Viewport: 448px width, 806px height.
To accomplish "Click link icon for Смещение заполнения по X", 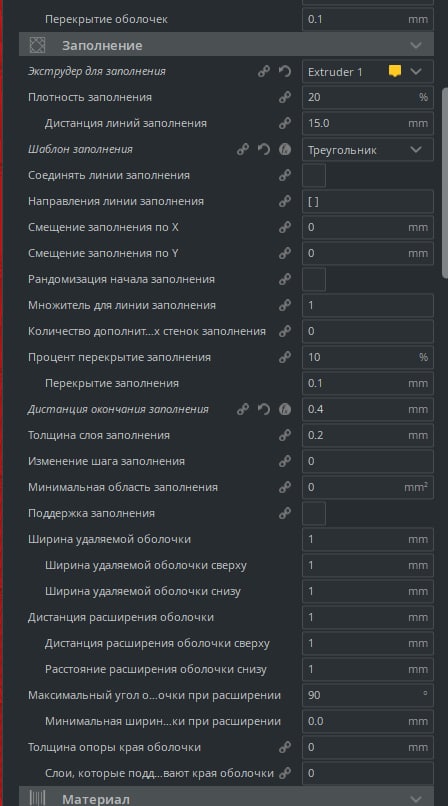I will (x=285, y=227).
